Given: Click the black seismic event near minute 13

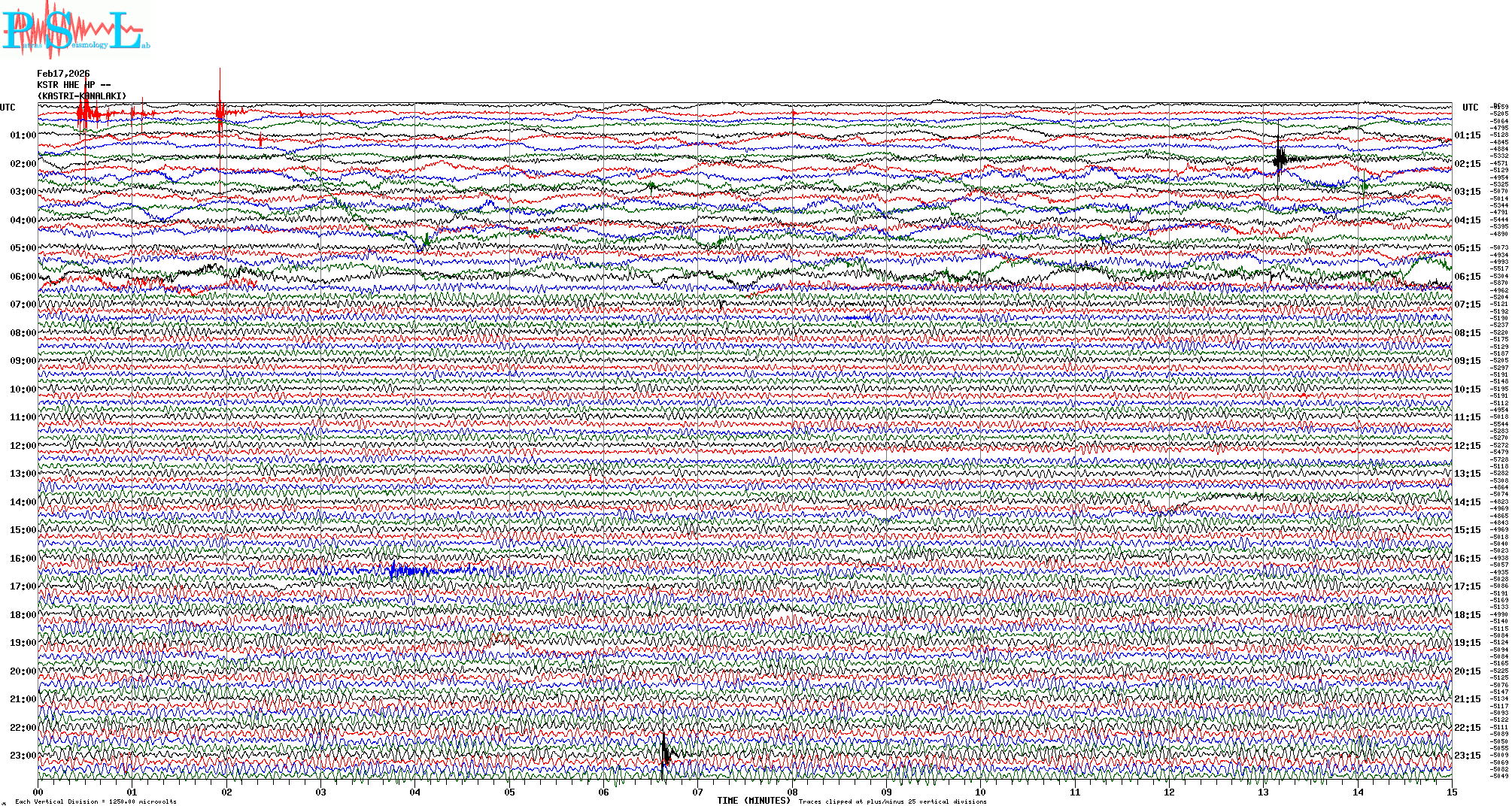Looking at the screenshot, I should [x=1280, y=158].
